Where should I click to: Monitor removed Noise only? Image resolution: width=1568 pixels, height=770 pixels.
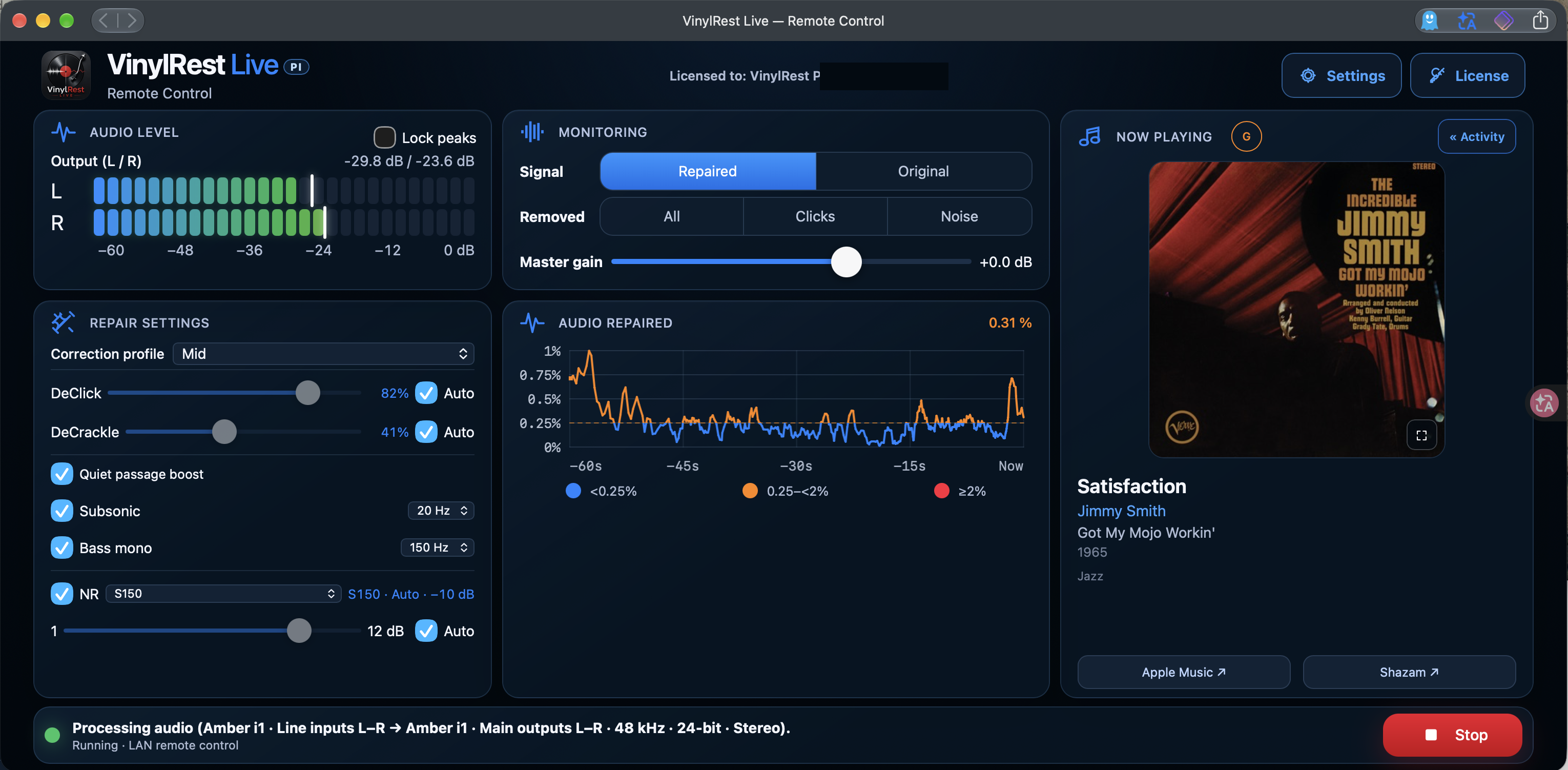959,216
